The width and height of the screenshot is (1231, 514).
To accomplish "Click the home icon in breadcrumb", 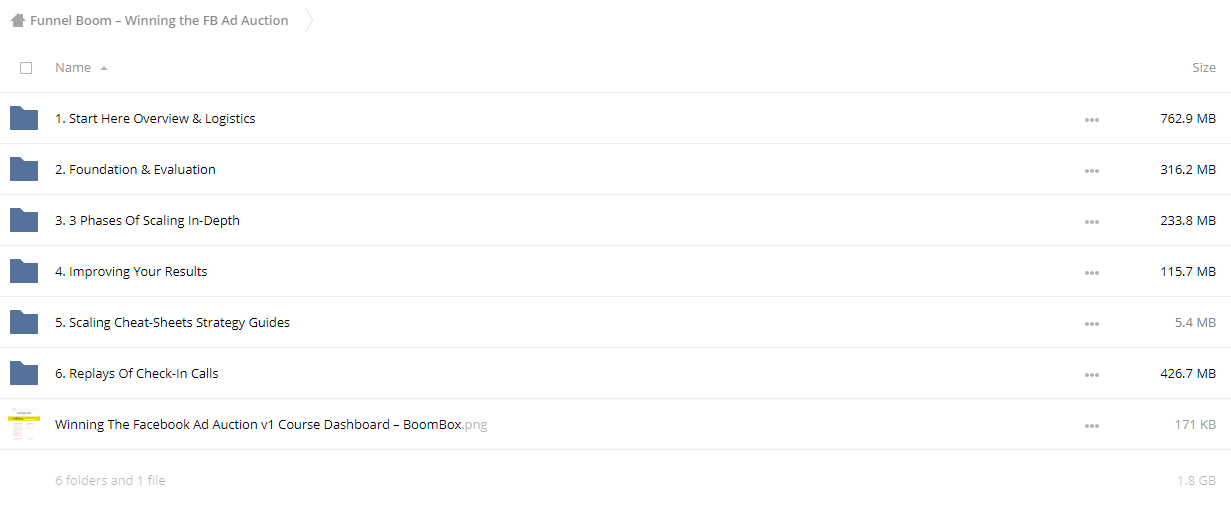I will pyautogui.click(x=18, y=20).
